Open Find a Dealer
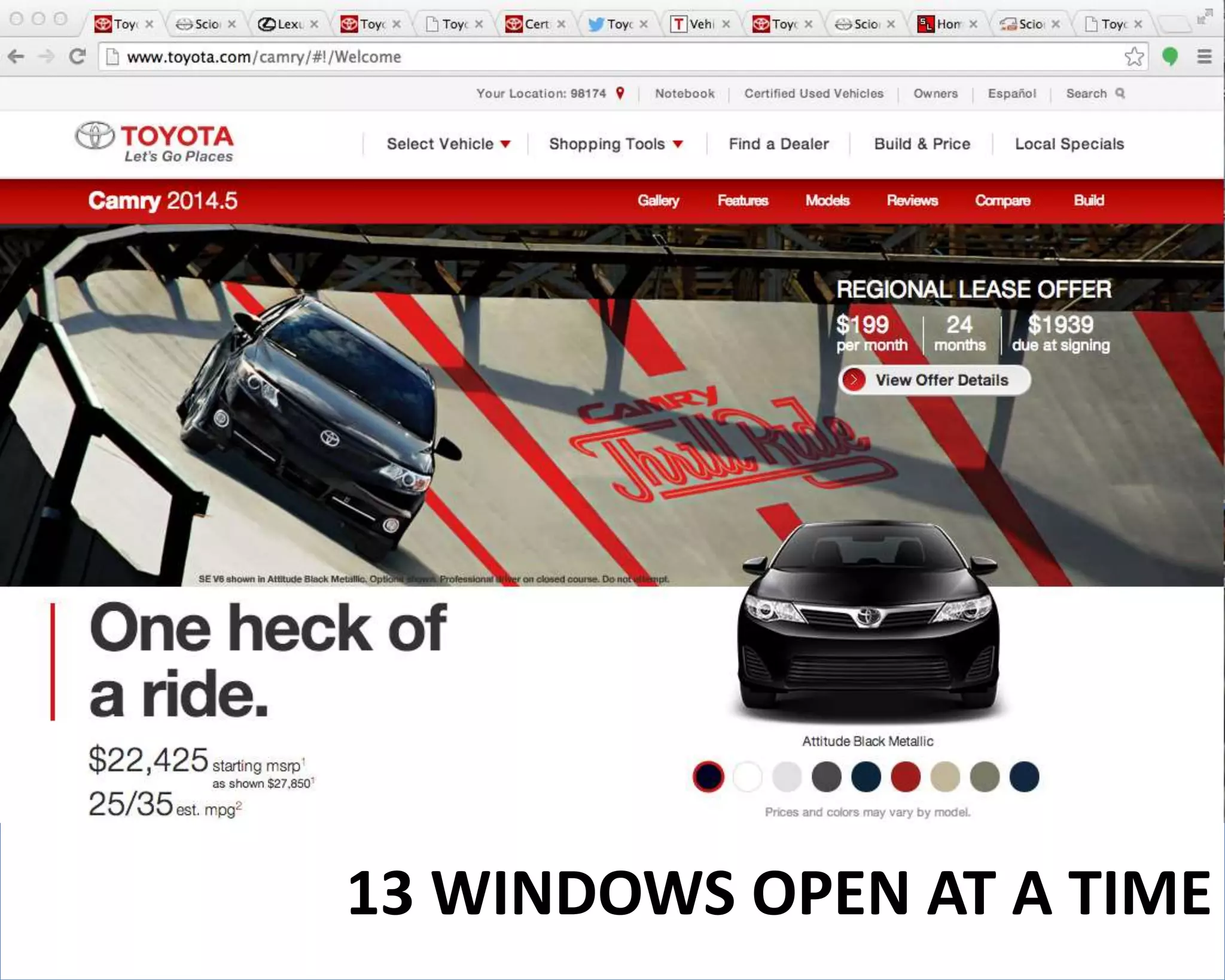The height and width of the screenshot is (980, 1225). click(x=779, y=144)
